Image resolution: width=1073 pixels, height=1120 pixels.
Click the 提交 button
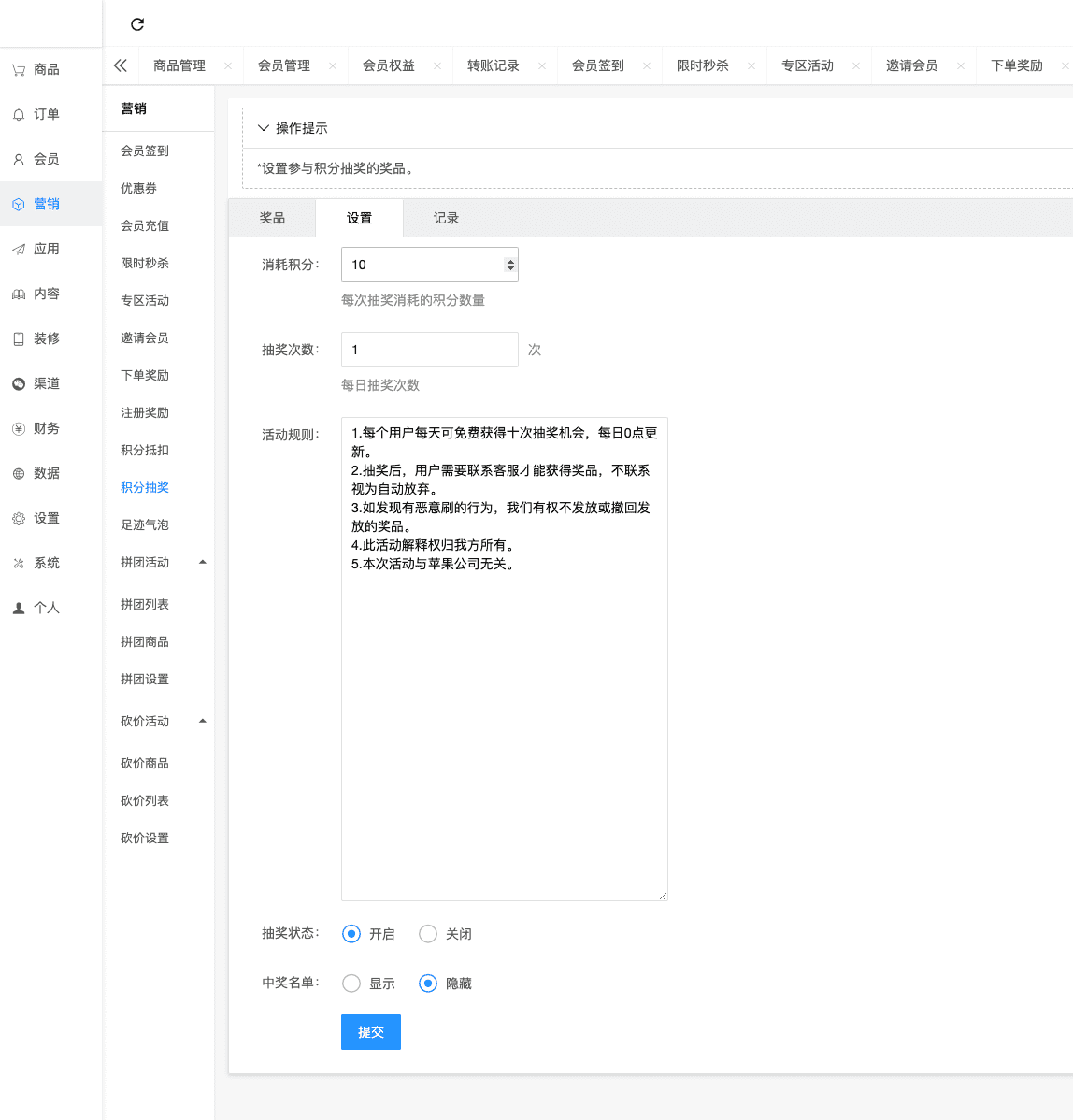[x=371, y=1032]
